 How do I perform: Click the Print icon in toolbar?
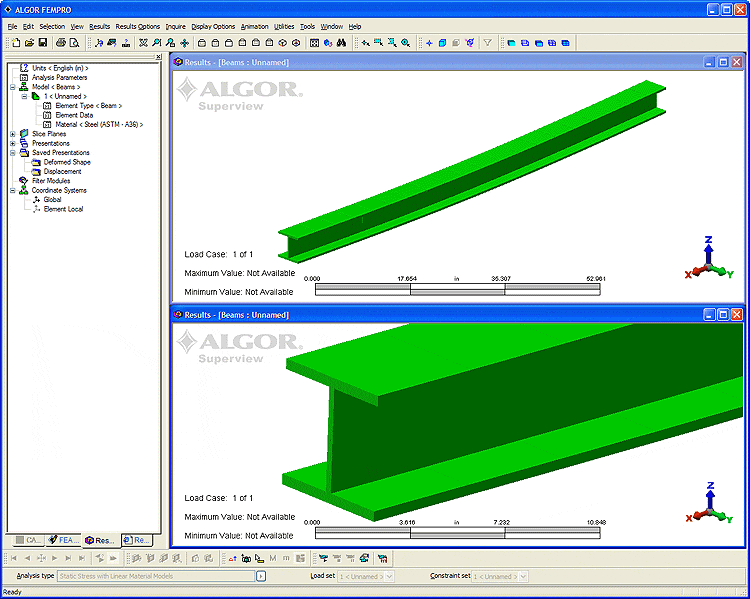[61, 43]
